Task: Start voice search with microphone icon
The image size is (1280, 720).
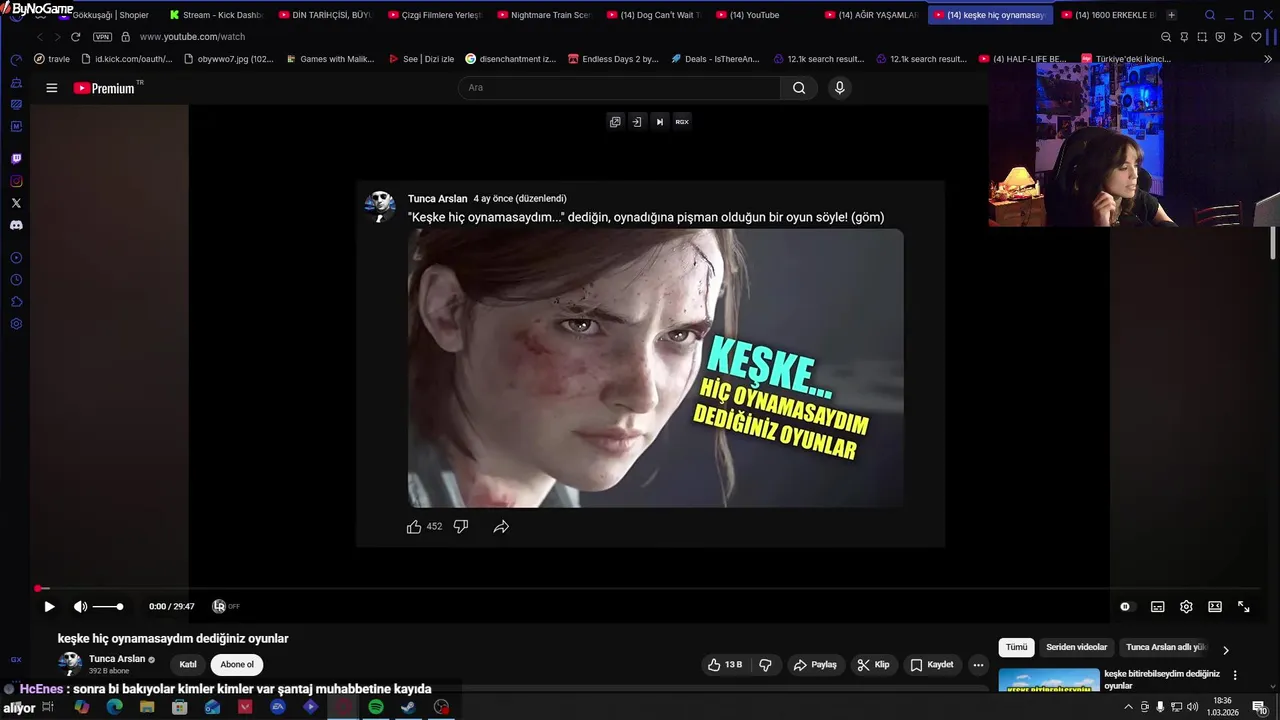Action: pyautogui.click(x=839, y=87)
